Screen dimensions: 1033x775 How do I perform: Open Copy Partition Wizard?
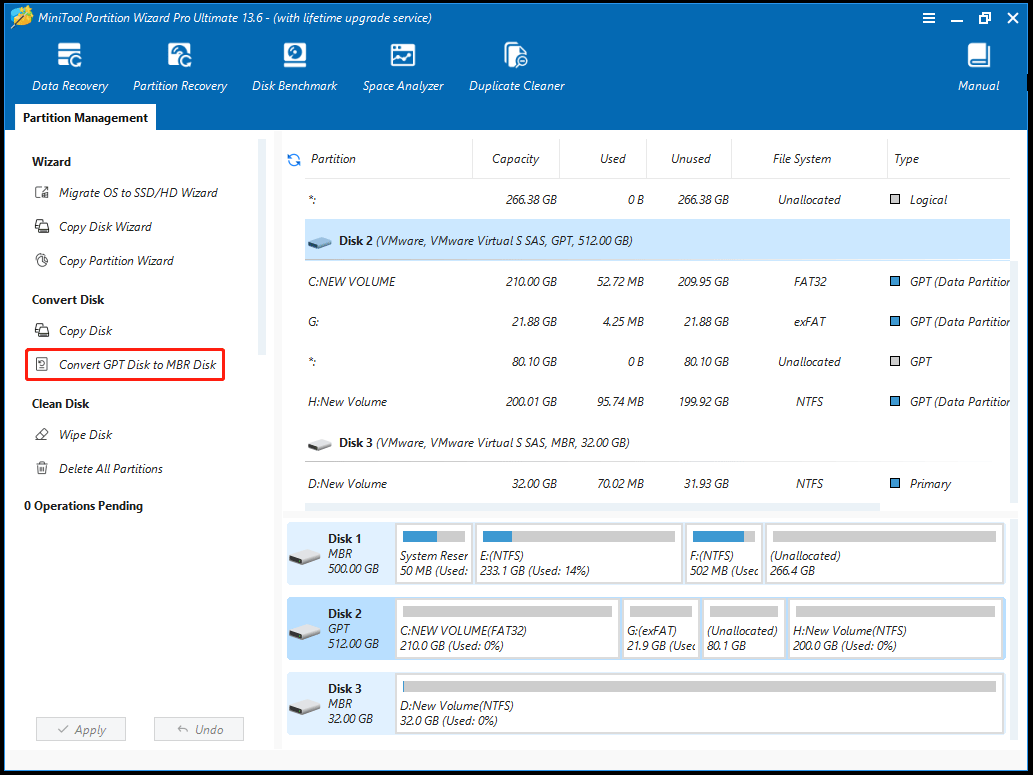click(x=117, y=260)
